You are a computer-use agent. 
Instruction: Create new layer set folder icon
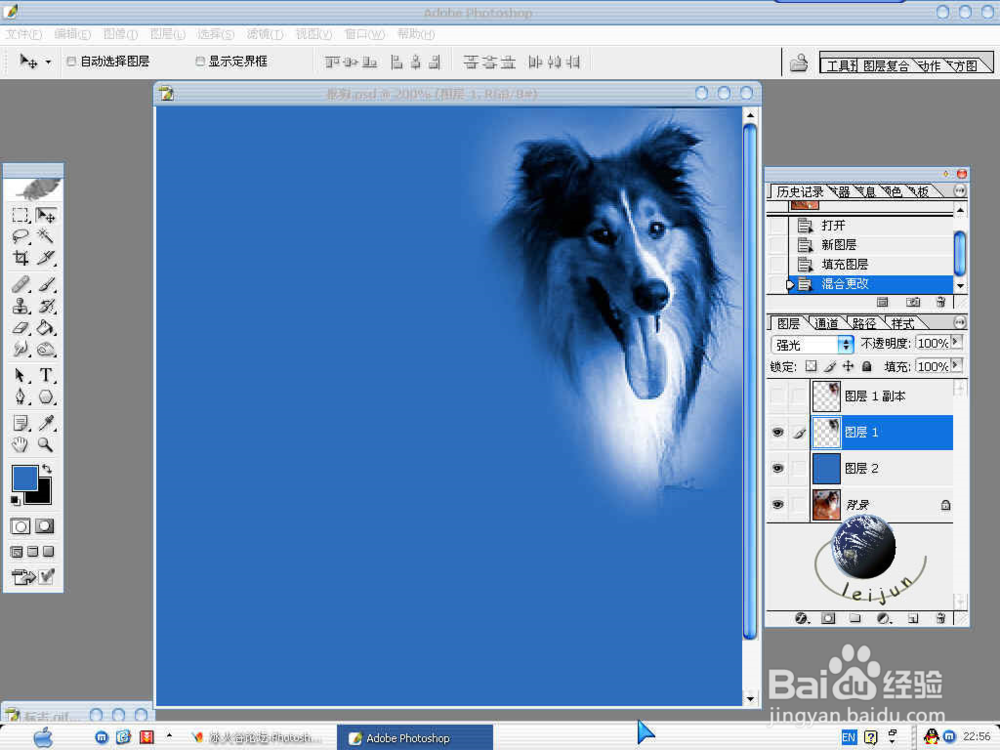coord(855,618)
